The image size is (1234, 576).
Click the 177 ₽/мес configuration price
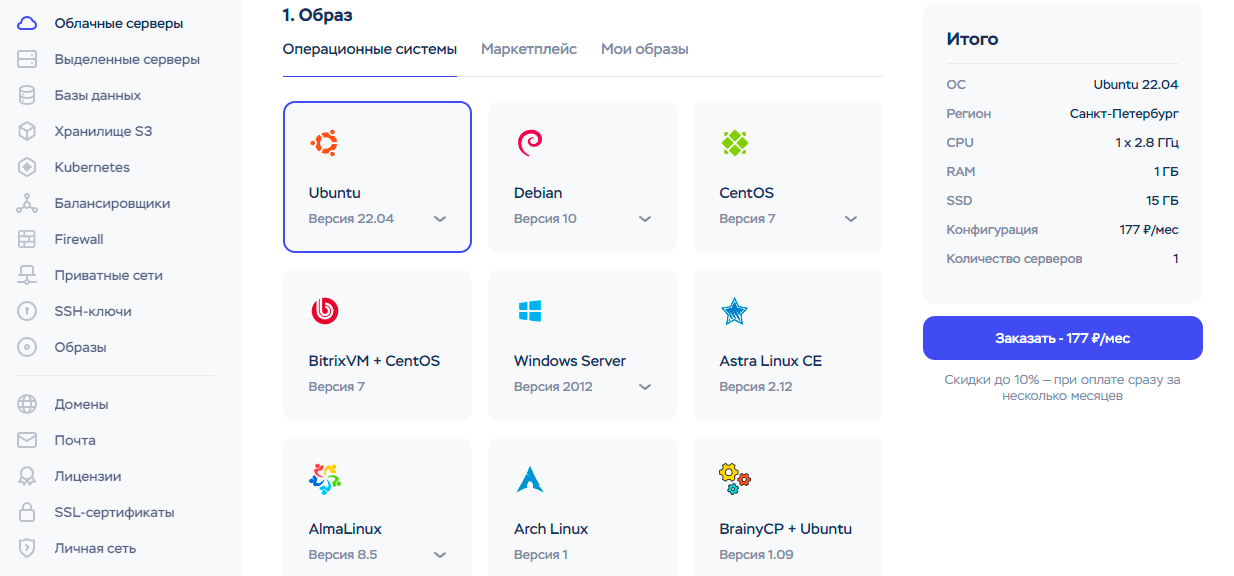pos(1149,230)
